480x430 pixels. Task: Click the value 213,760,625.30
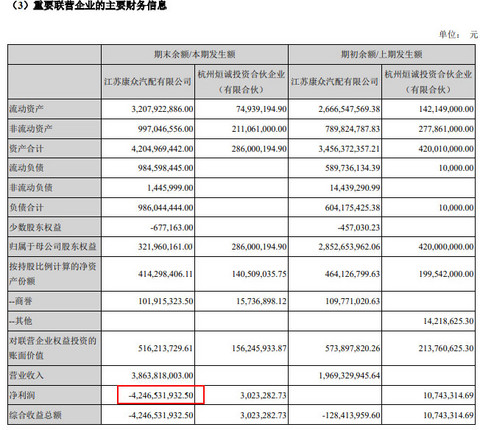[446, 348]
